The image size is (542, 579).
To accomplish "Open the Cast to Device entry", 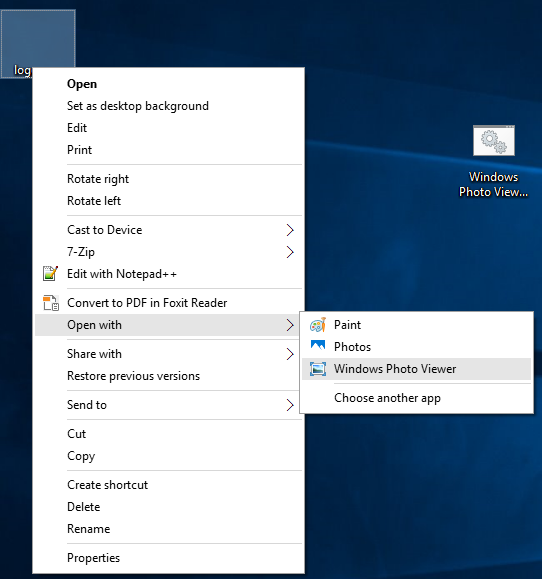I will [168, 230].
